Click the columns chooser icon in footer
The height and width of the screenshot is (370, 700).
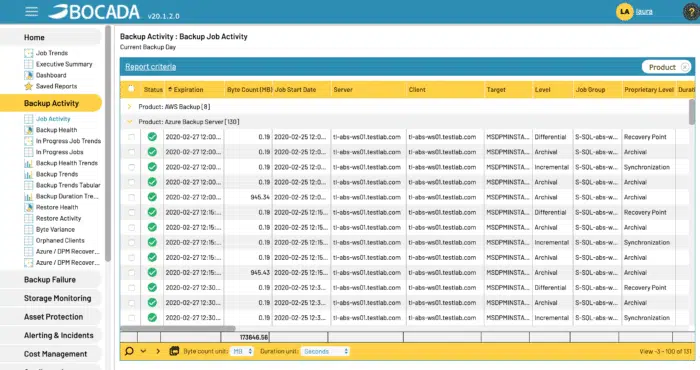174,351
